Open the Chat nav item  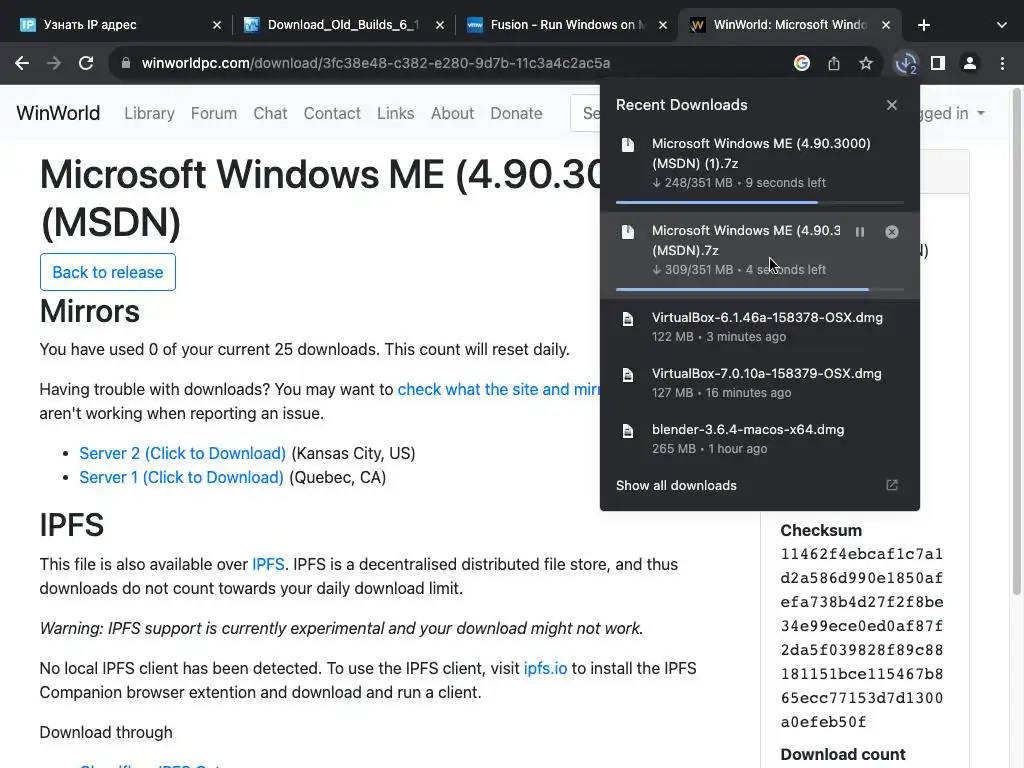270,113
